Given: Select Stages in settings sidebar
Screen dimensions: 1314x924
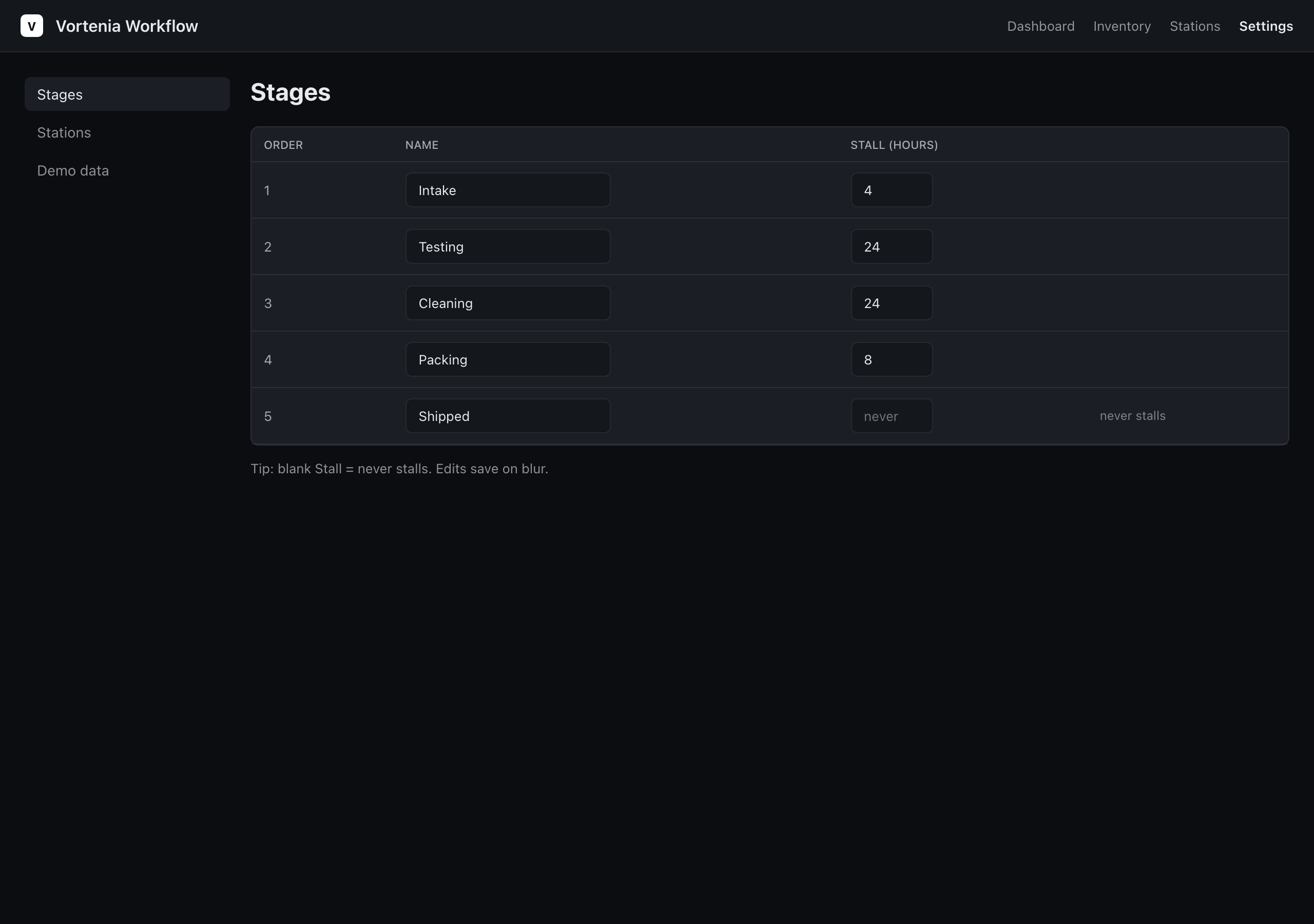Looking at the screenshot, I should tap(127, 94).
